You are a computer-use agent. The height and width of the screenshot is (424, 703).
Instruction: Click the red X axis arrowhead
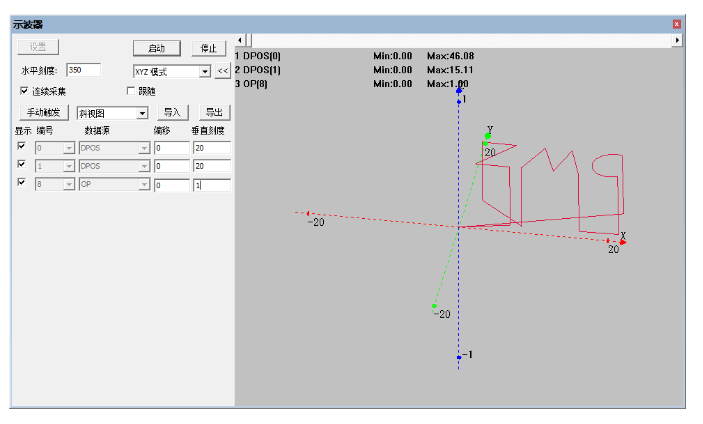point(623,242)
